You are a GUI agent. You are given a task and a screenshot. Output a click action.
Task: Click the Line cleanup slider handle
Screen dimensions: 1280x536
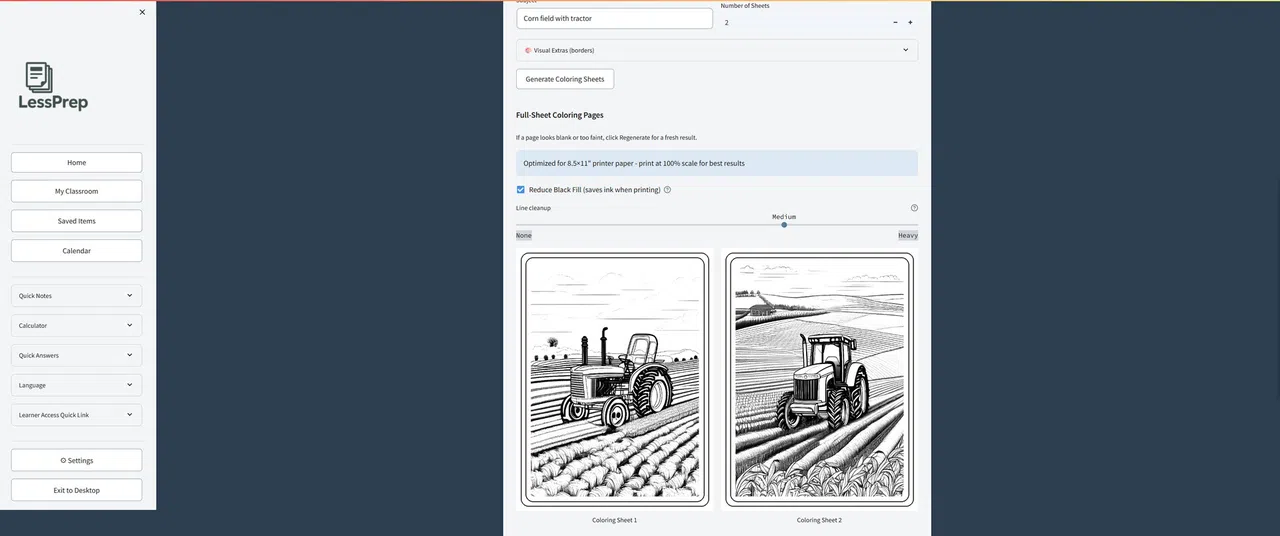point(784,225)
